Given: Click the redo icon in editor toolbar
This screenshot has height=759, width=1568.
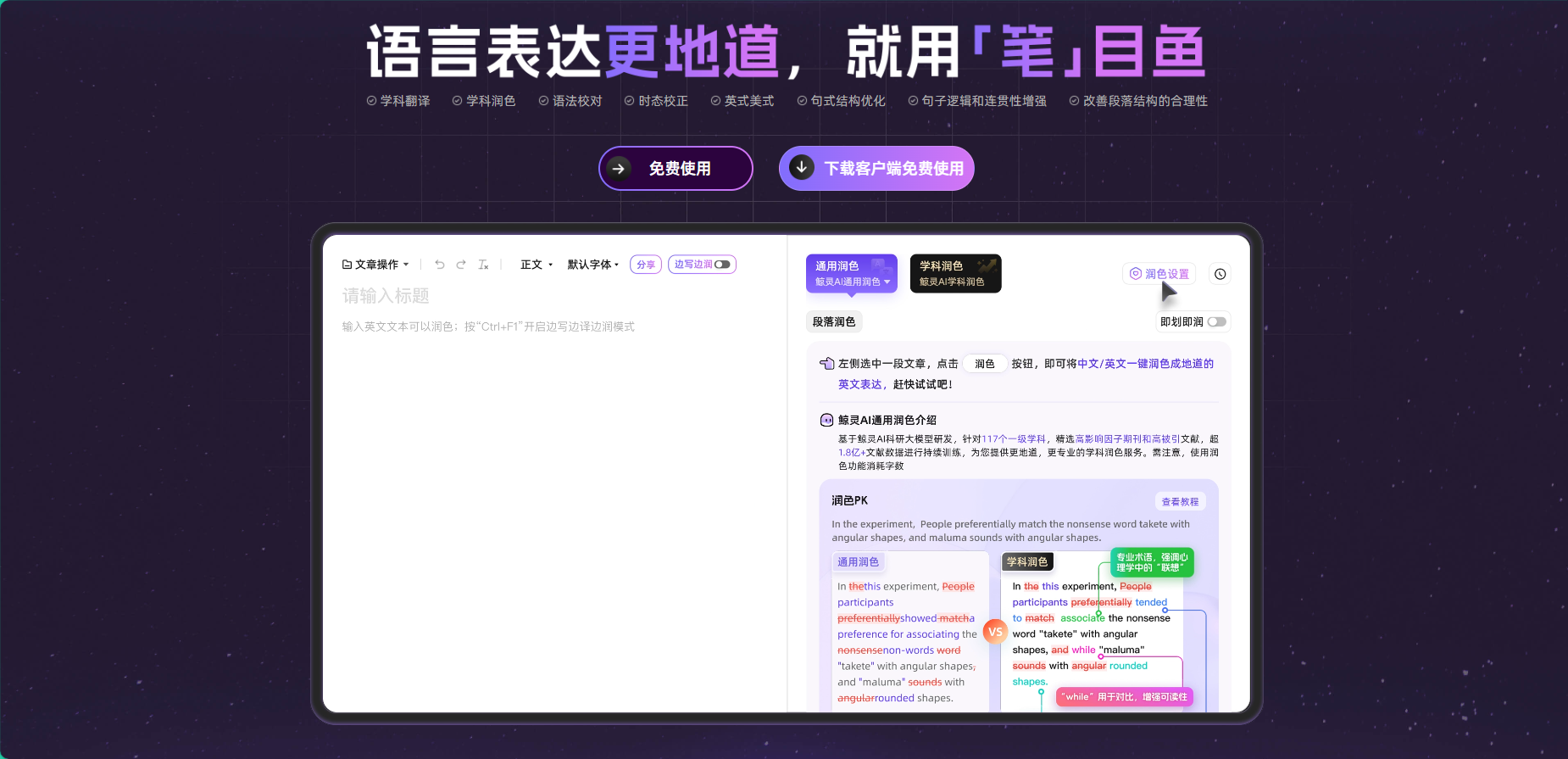Looking at the screenshot, I should point(461,265).
